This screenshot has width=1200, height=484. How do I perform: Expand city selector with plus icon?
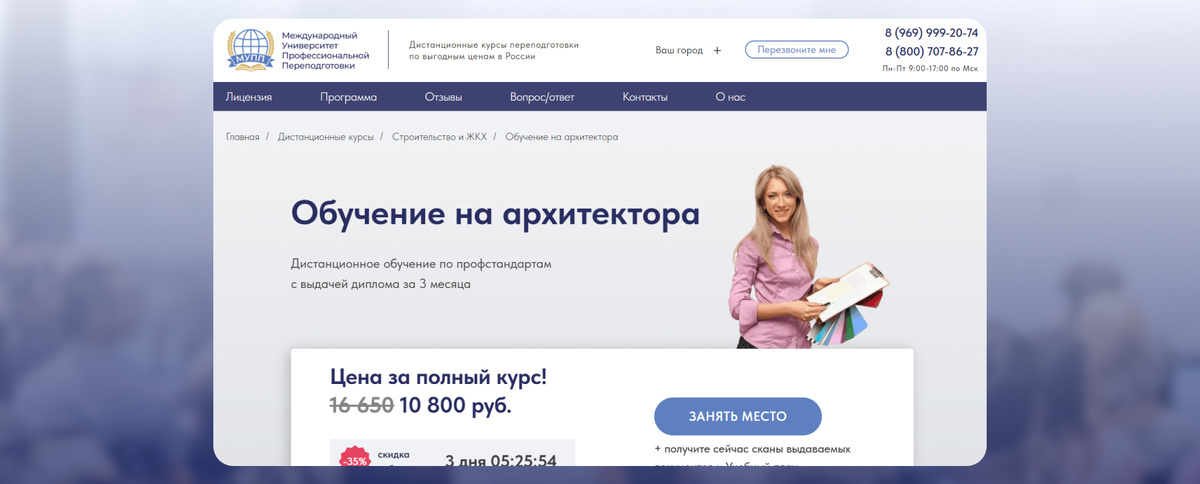pos(717,50)
